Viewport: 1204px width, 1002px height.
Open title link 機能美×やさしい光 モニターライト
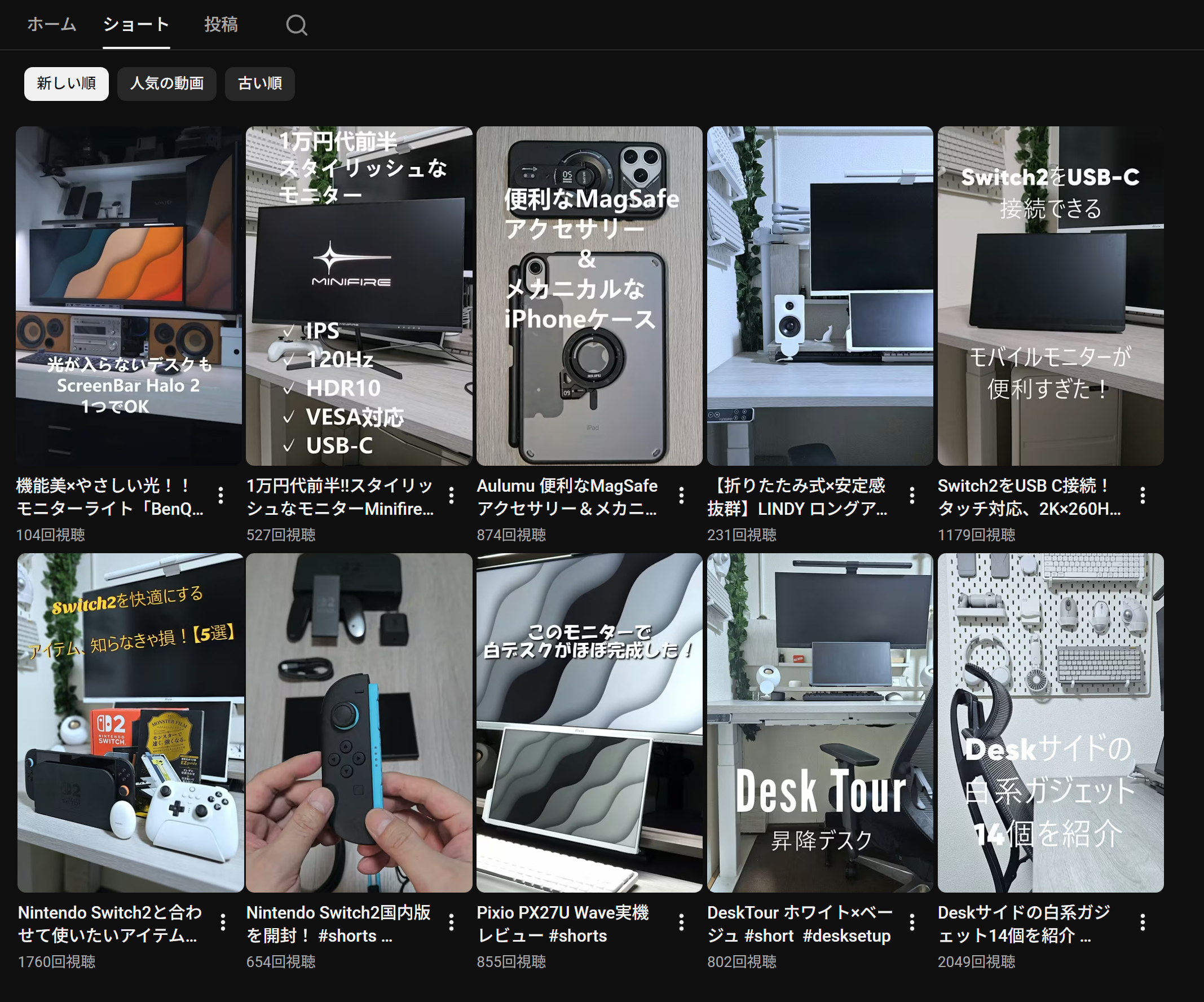tap(110, 497)
